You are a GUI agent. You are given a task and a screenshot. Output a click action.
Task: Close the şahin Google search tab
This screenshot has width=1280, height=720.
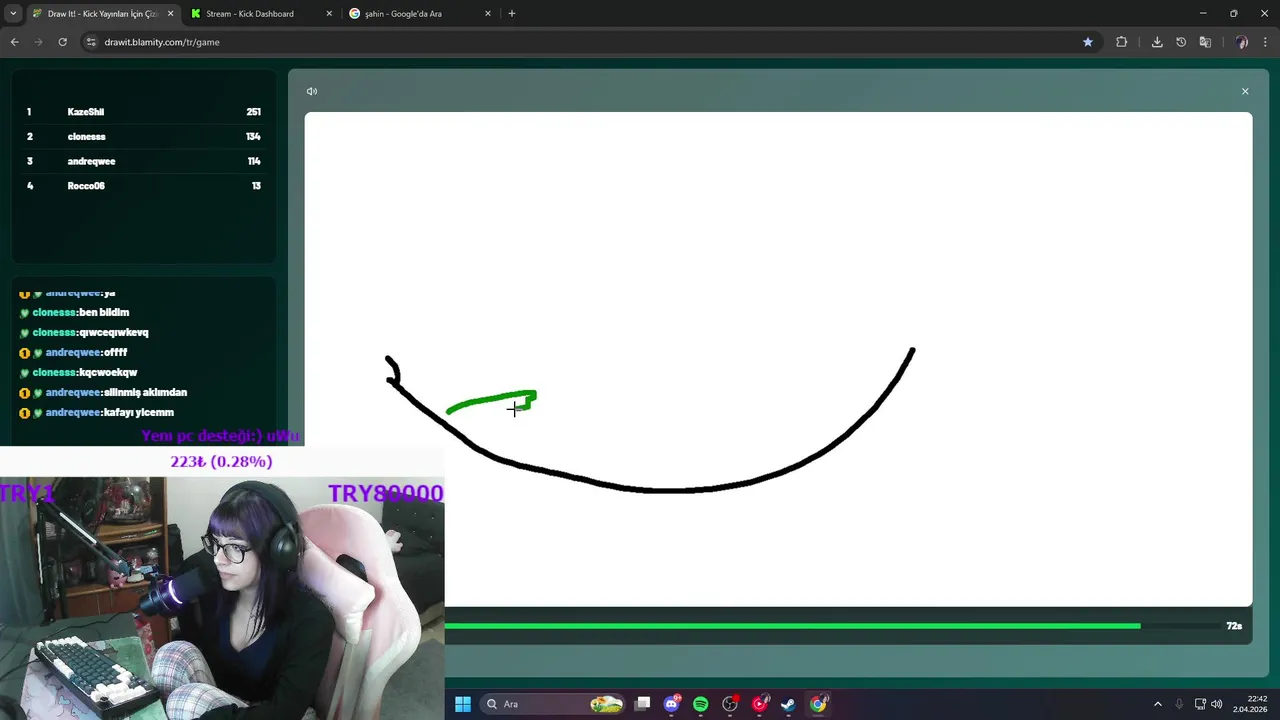(488, 14)
